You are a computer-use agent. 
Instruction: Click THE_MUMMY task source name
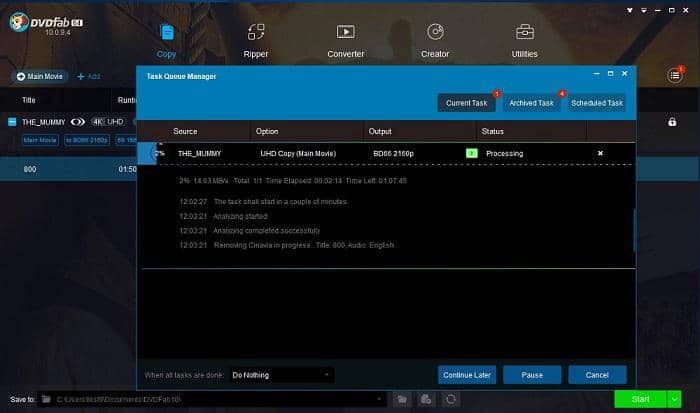200,154
